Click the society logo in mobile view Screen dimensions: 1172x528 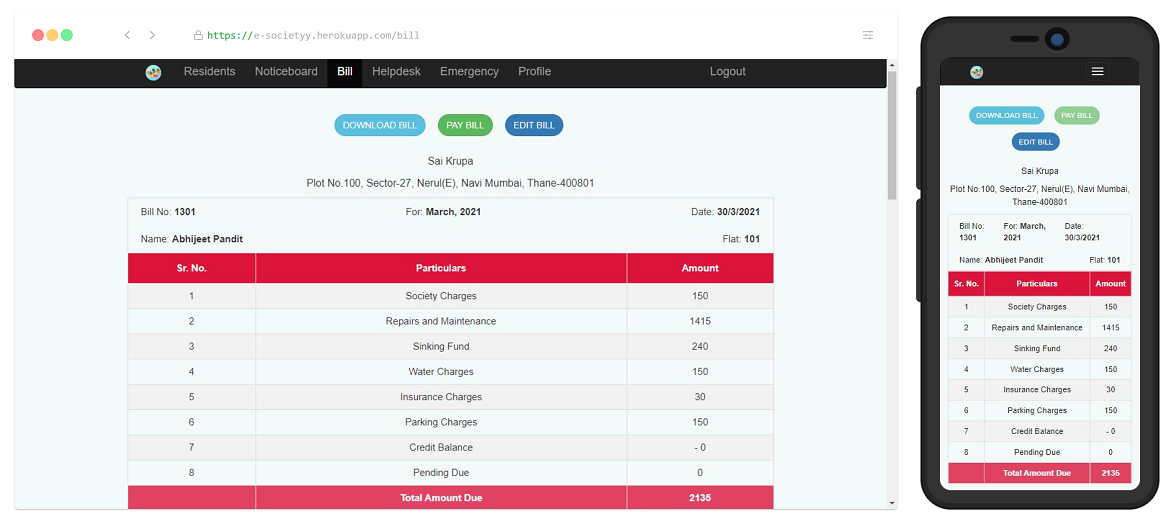[976, 72]
